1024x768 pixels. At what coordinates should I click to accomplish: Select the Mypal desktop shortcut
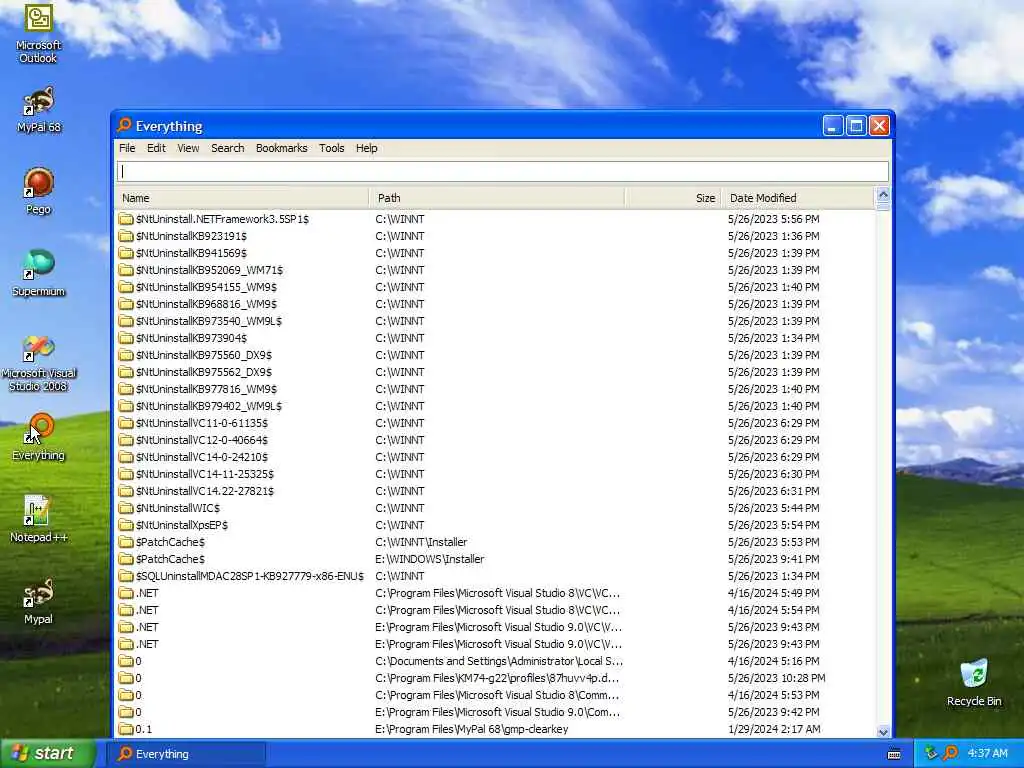(39, 601)
